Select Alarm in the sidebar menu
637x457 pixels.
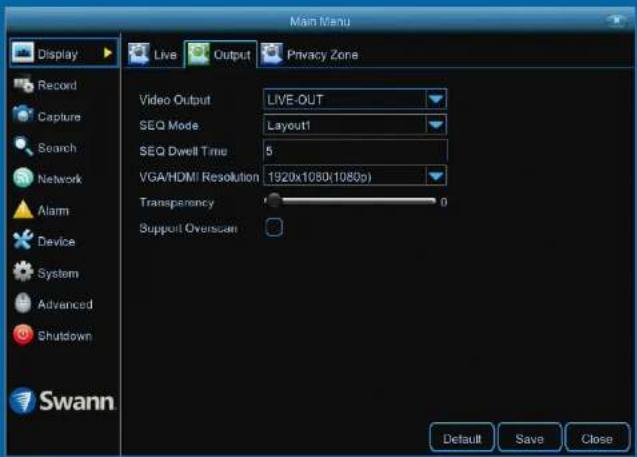point(53,211)
